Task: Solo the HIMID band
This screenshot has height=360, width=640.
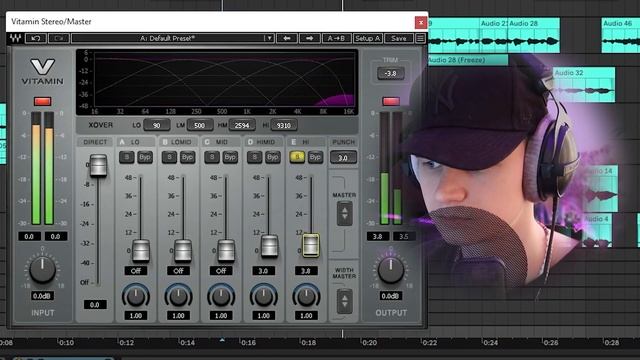Action: coord(255,157)
